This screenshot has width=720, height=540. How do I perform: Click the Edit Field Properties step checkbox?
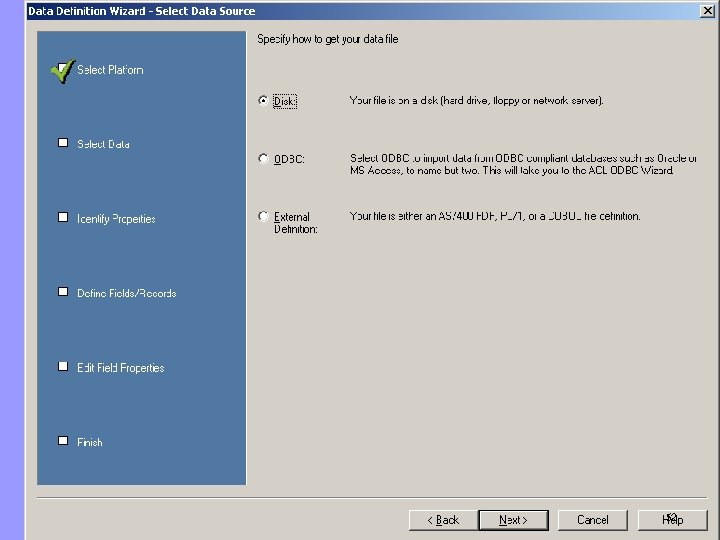(x=63, y=366)
